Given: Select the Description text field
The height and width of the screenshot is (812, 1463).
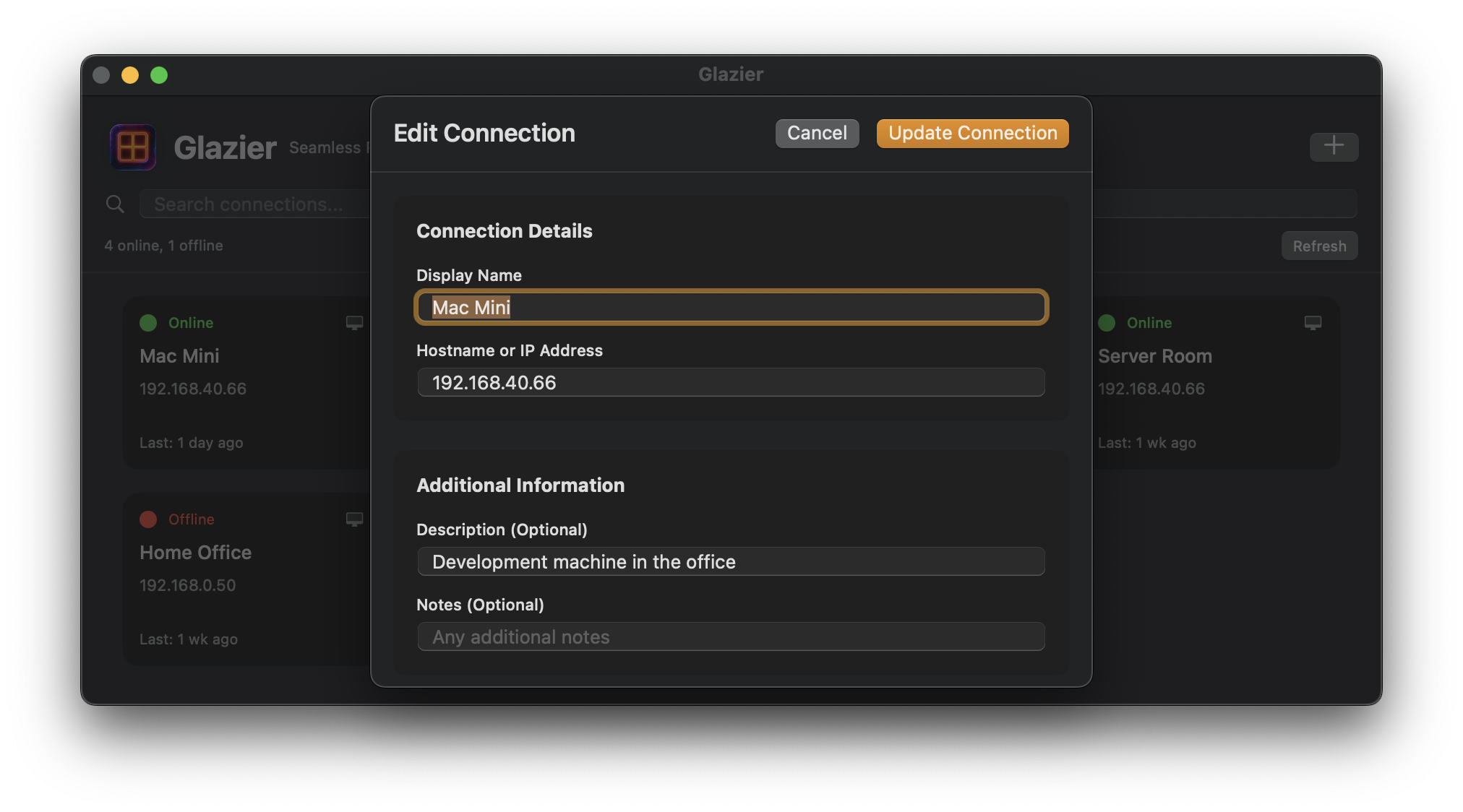Looking at the screenshot, I should [x=731, y=561].
